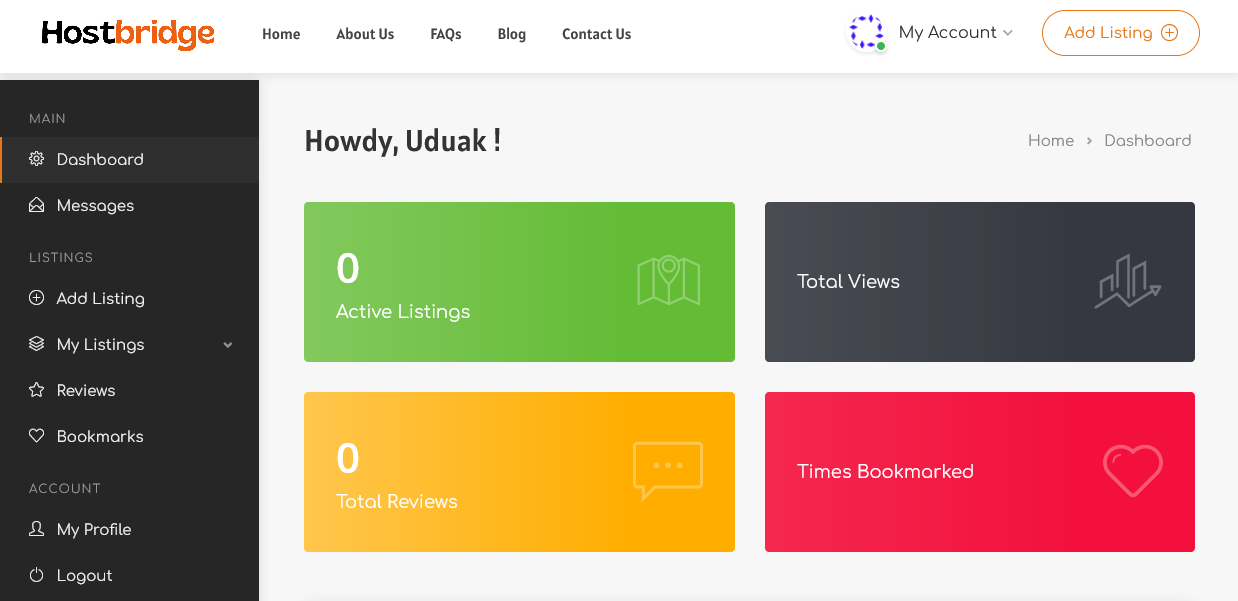Open the About Us menu item
The width and height of the screenshot is (1238, 601).
365,34
